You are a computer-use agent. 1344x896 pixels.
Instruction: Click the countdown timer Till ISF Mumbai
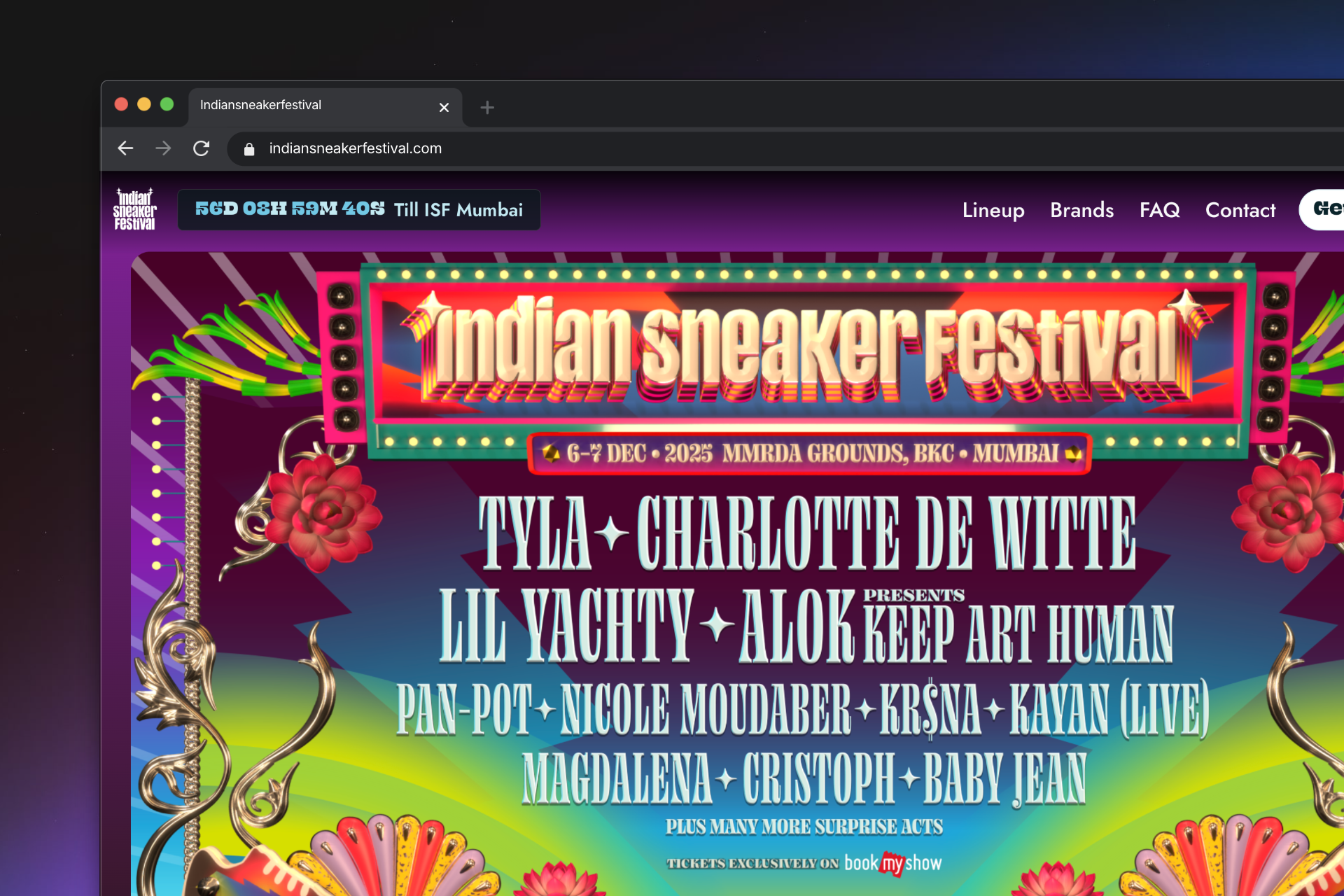[358, 209]
